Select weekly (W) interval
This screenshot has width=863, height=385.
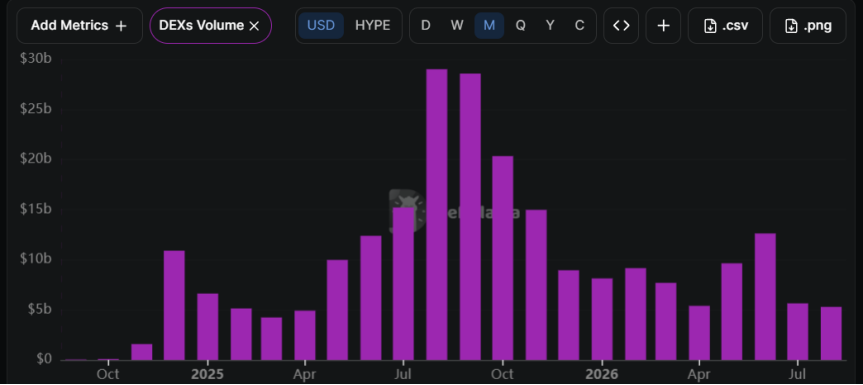pyautogui.click(x=457, y=25)
